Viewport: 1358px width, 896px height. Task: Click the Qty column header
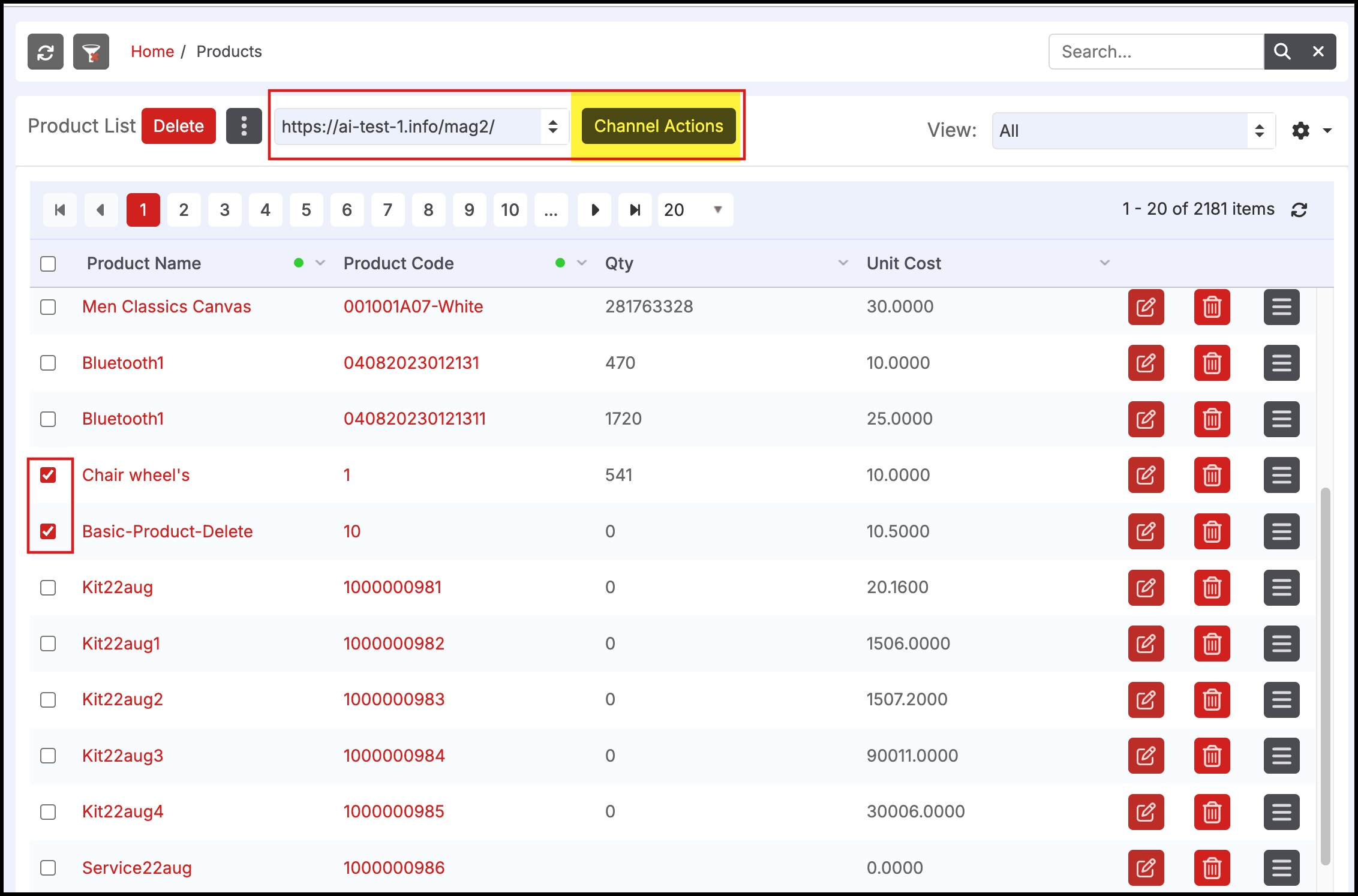pyautogui.click(x=619, y=263)
